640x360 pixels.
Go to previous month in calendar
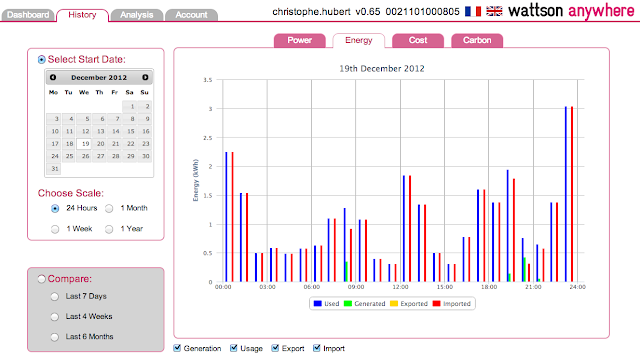coord(53,77)
